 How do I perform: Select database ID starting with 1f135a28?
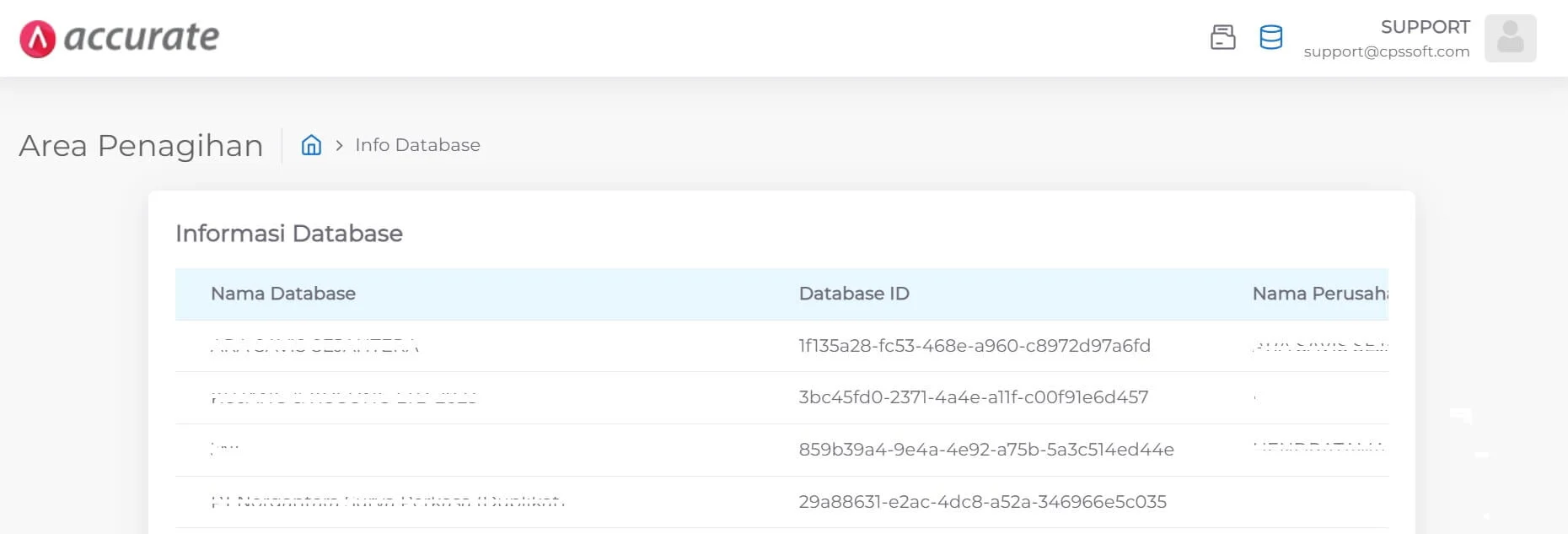(x=974, y=346)
